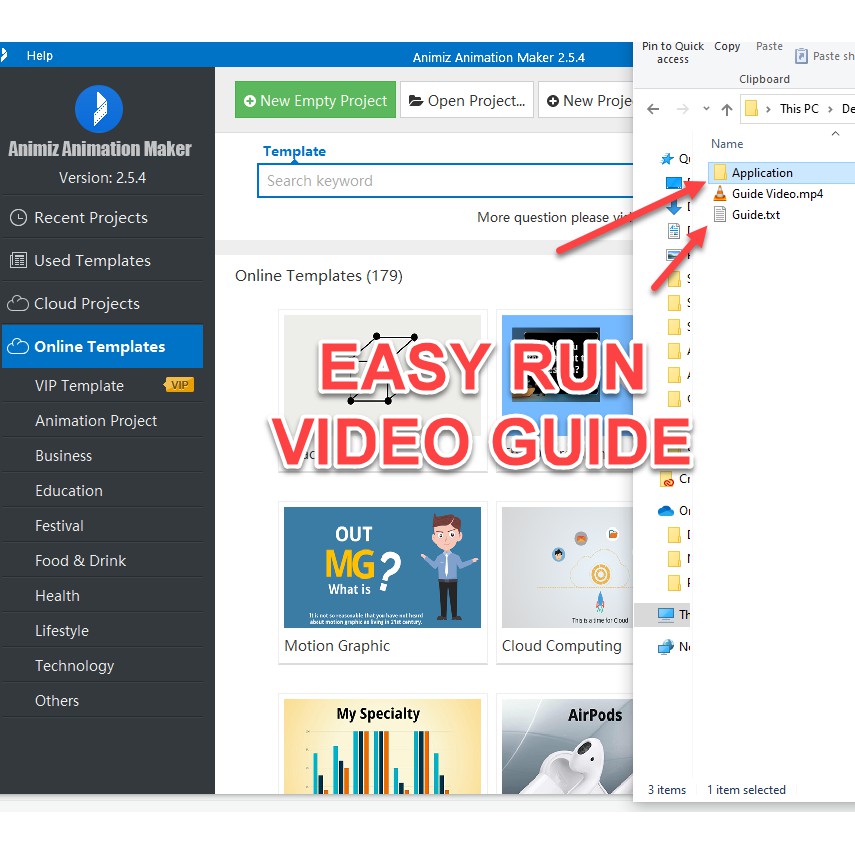
Task: Open the Help menu
Action: [x=40, y=56]
